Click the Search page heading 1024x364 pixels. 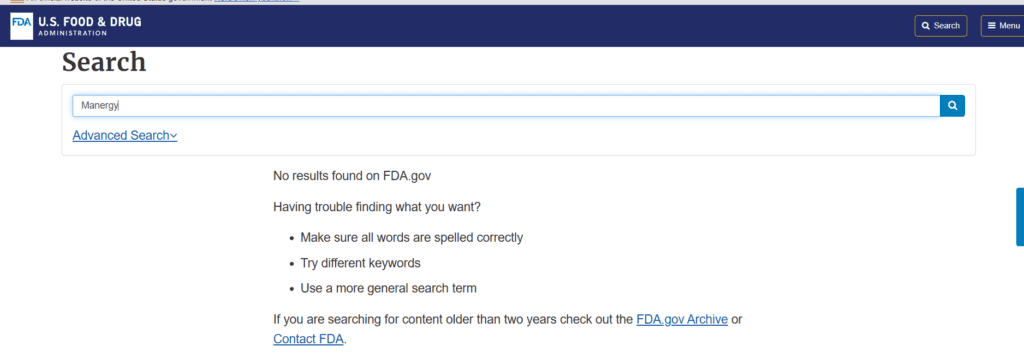(104, 62)
